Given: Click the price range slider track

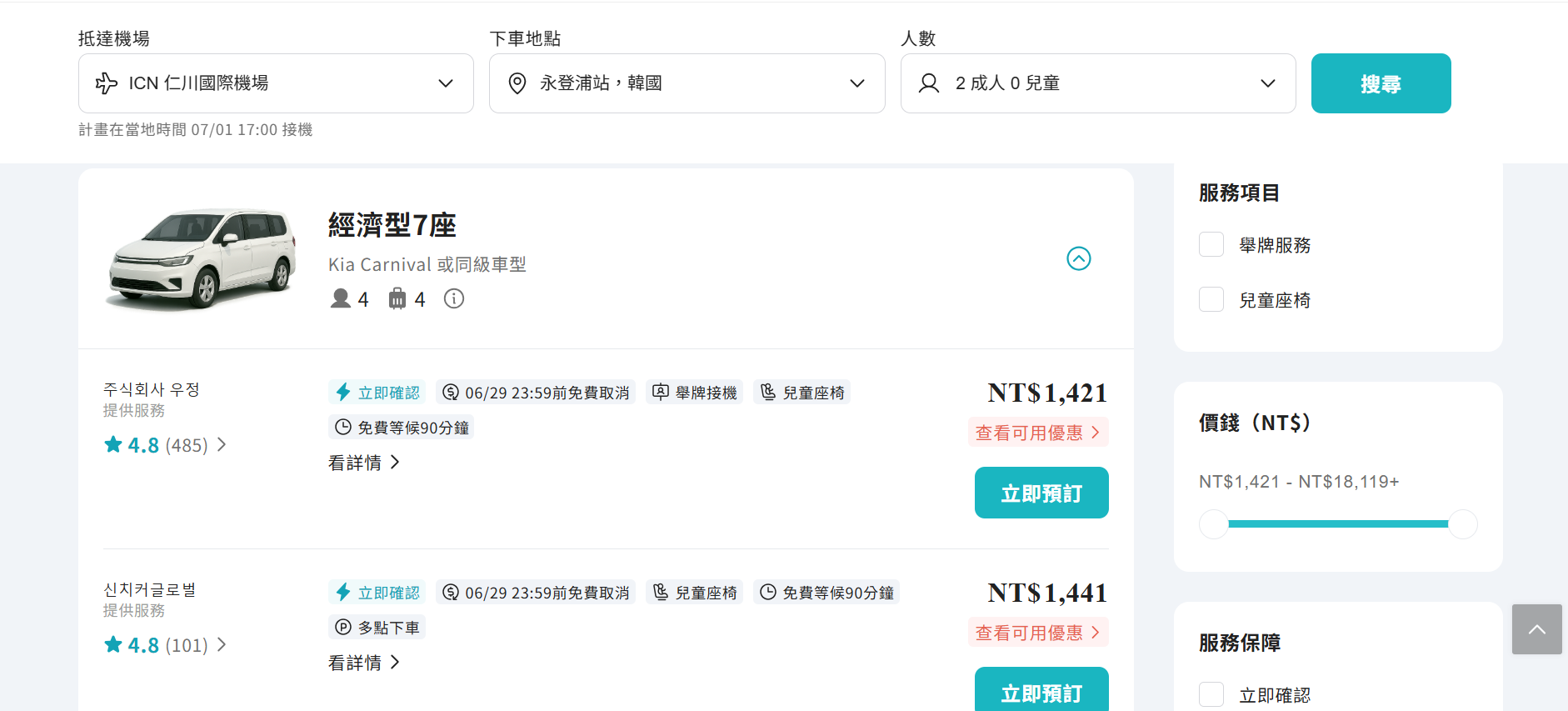Looking at the screenshot, I should (1338, 524).
